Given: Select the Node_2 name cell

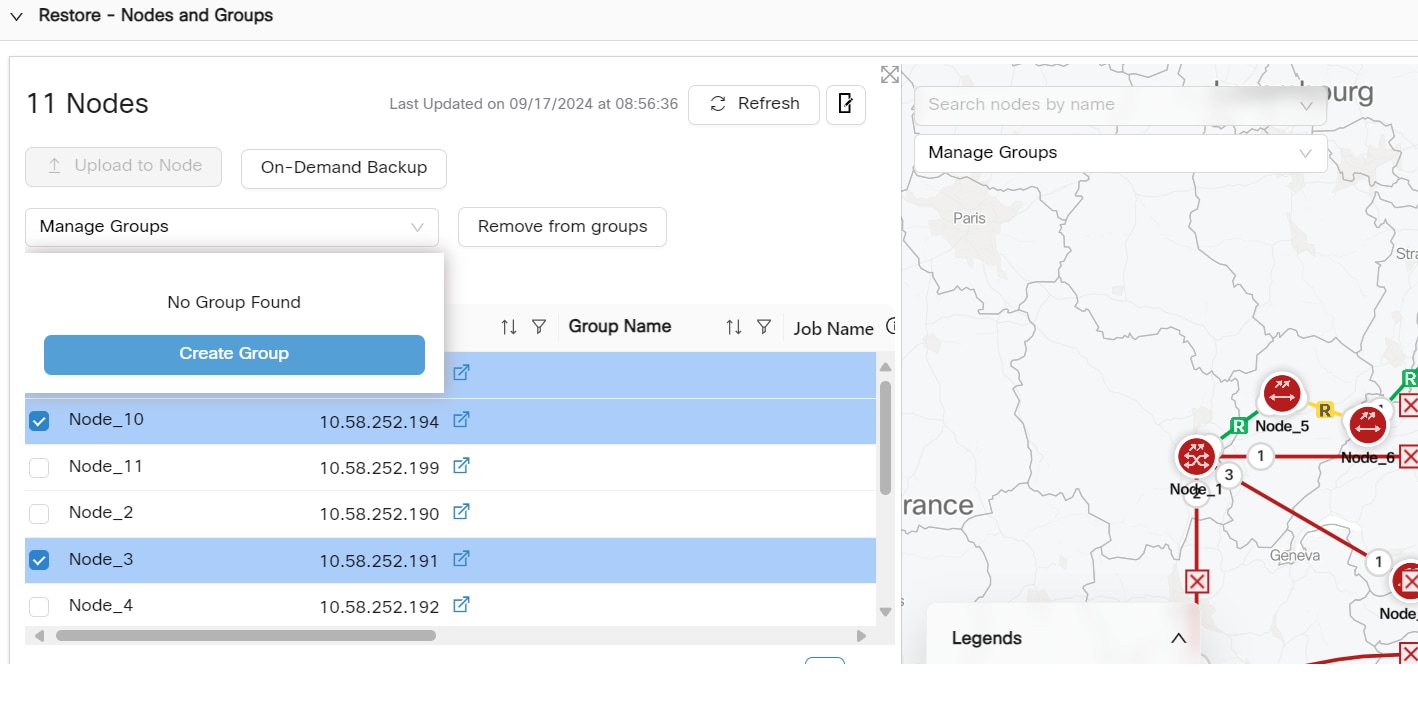Looking at the screenshot, I should coord(101,512).
